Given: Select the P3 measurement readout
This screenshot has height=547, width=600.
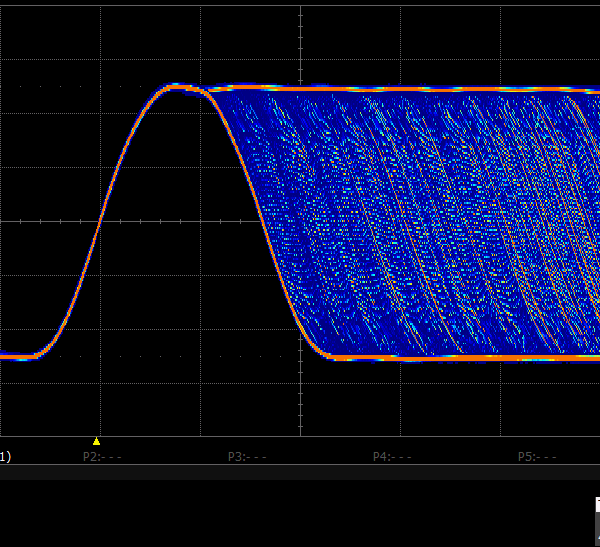Looking at the screenshot, I should click(247, 457).
